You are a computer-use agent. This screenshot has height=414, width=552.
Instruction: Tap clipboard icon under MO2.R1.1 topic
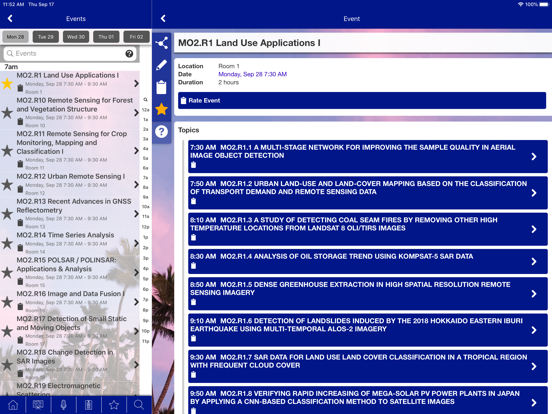click(193, 165)
